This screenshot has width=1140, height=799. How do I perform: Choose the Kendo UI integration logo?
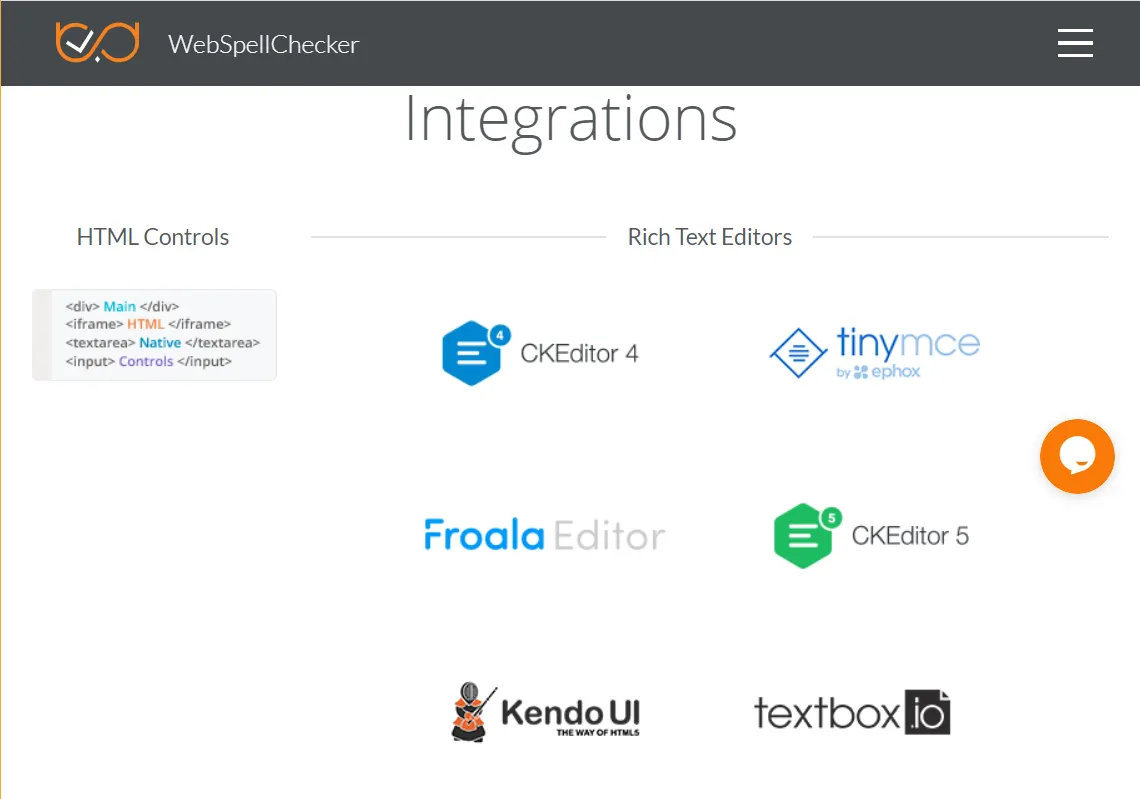coord(545,712)
